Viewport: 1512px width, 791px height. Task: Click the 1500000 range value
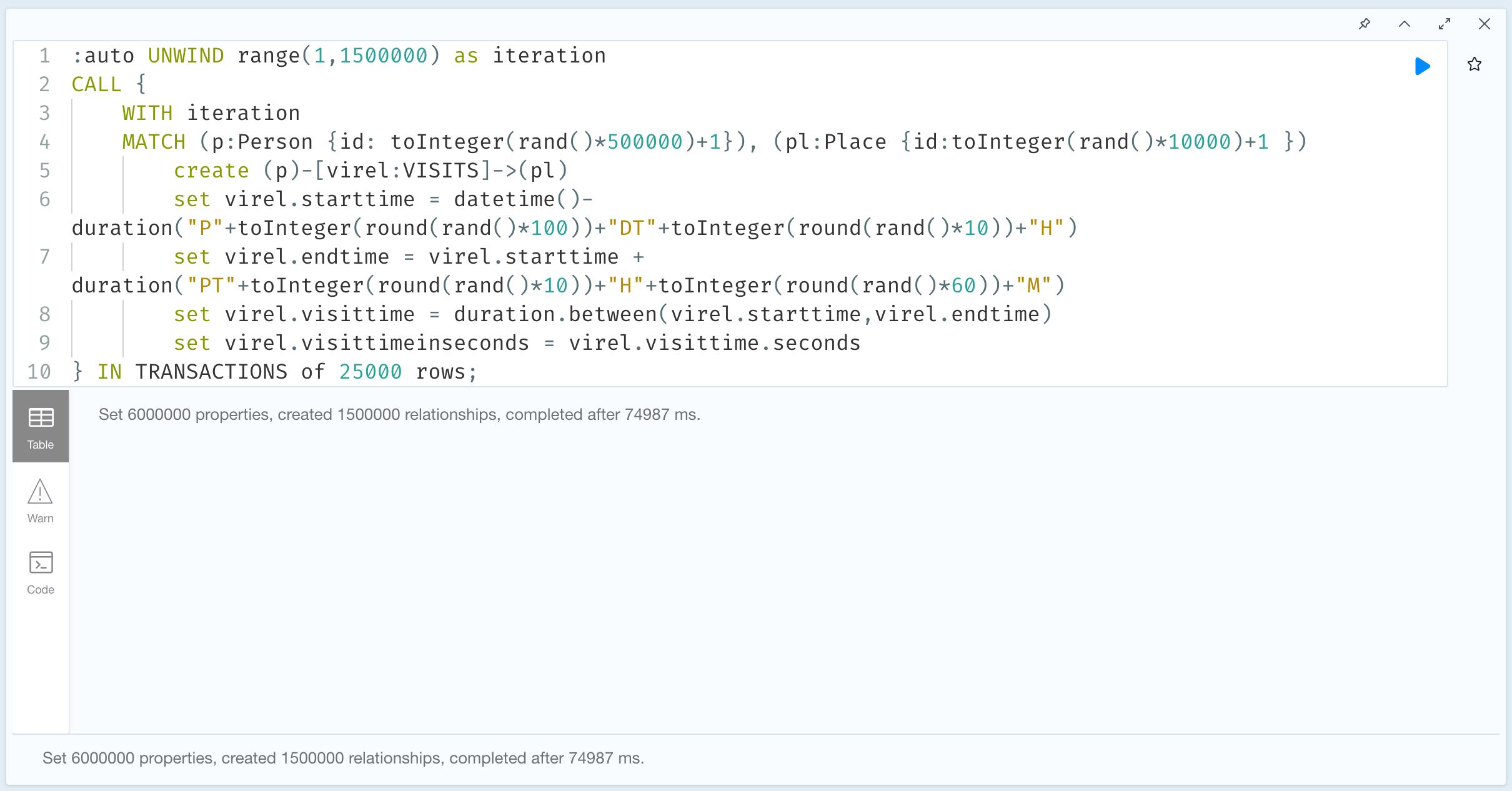coord(383,56)
